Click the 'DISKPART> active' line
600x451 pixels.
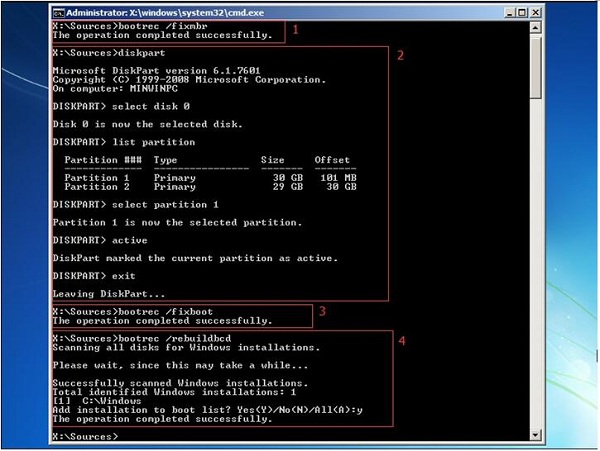tap(100, 240)
